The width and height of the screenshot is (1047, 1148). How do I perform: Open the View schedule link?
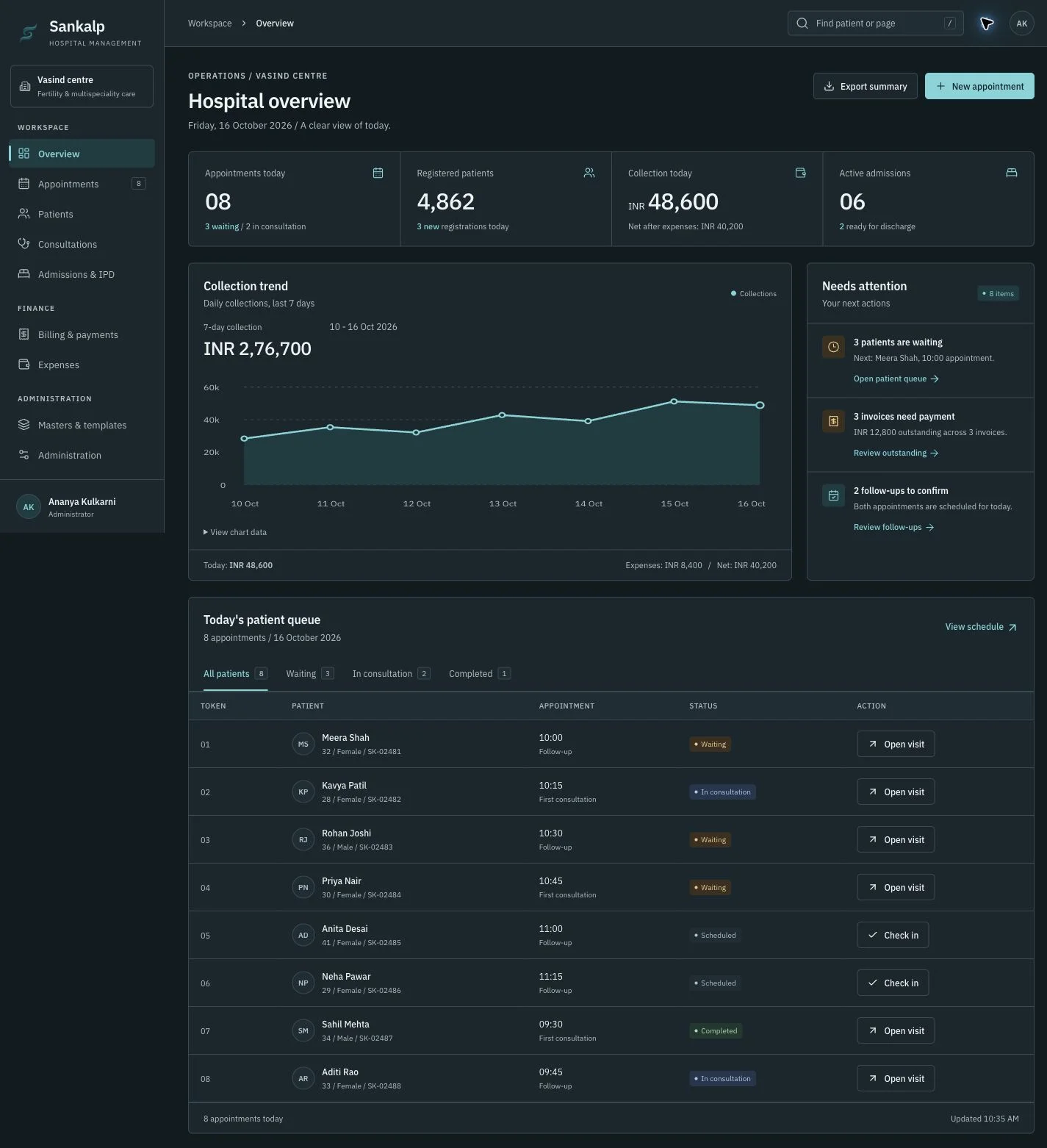point(981,627)
